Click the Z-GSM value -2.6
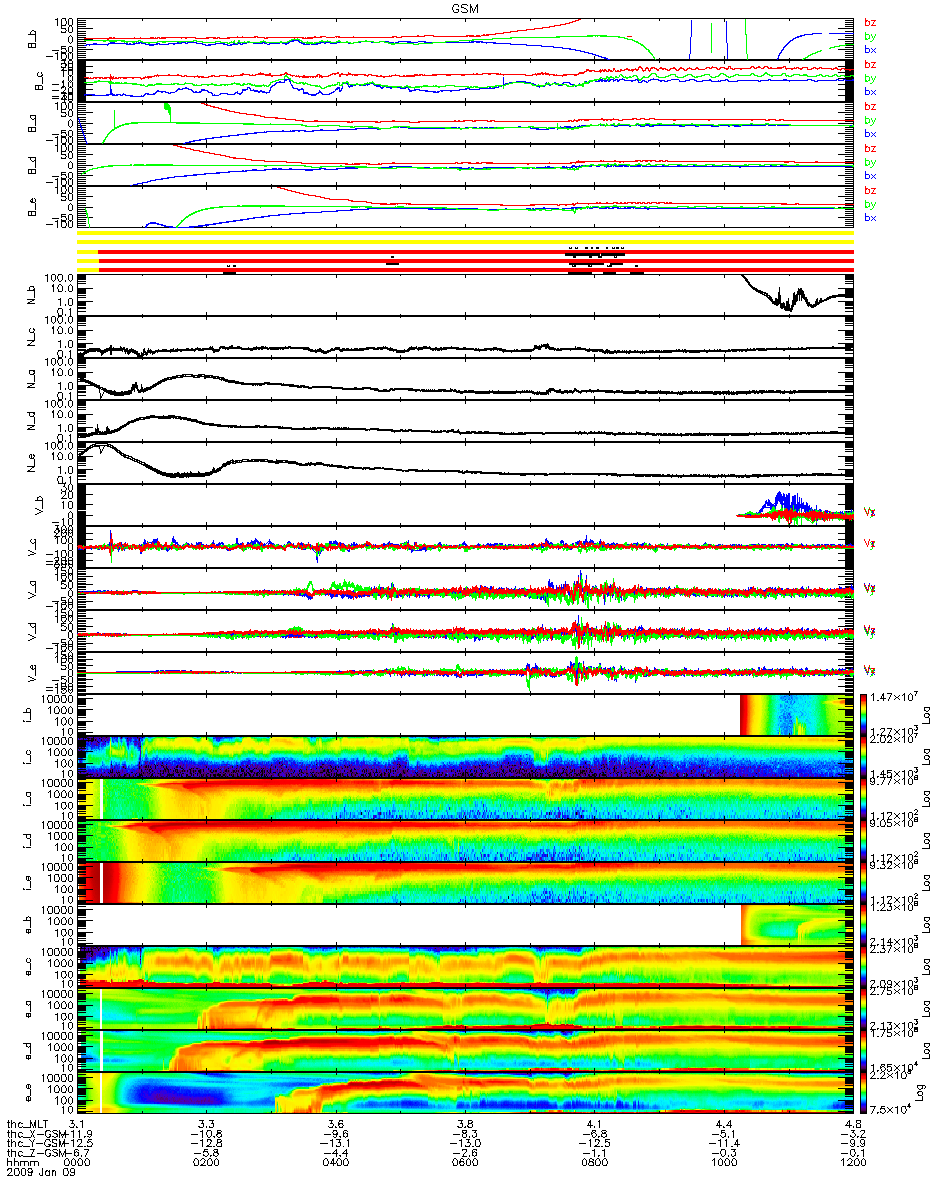 [465, 1151]
